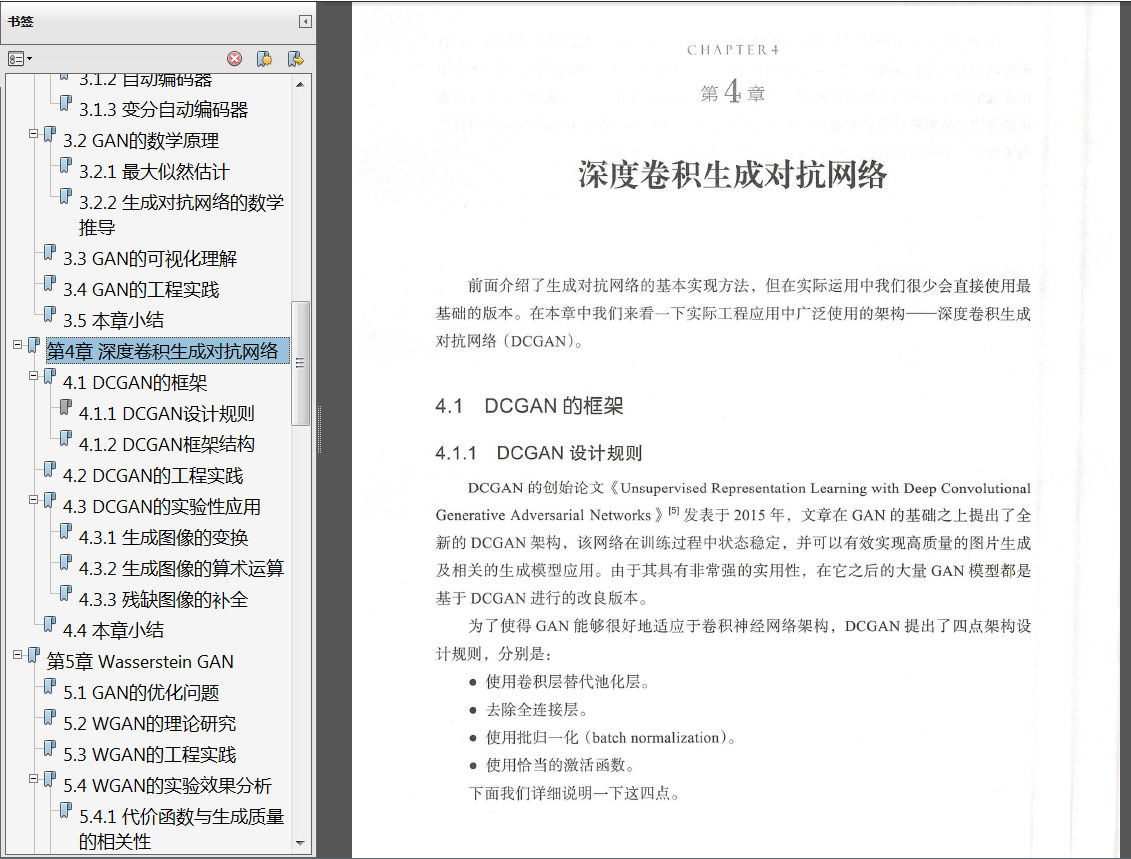The height and width of the screenshot is (859, 1131).
Task: Click bookmark panel scrollbar down arrow
Action: point(301,843)
